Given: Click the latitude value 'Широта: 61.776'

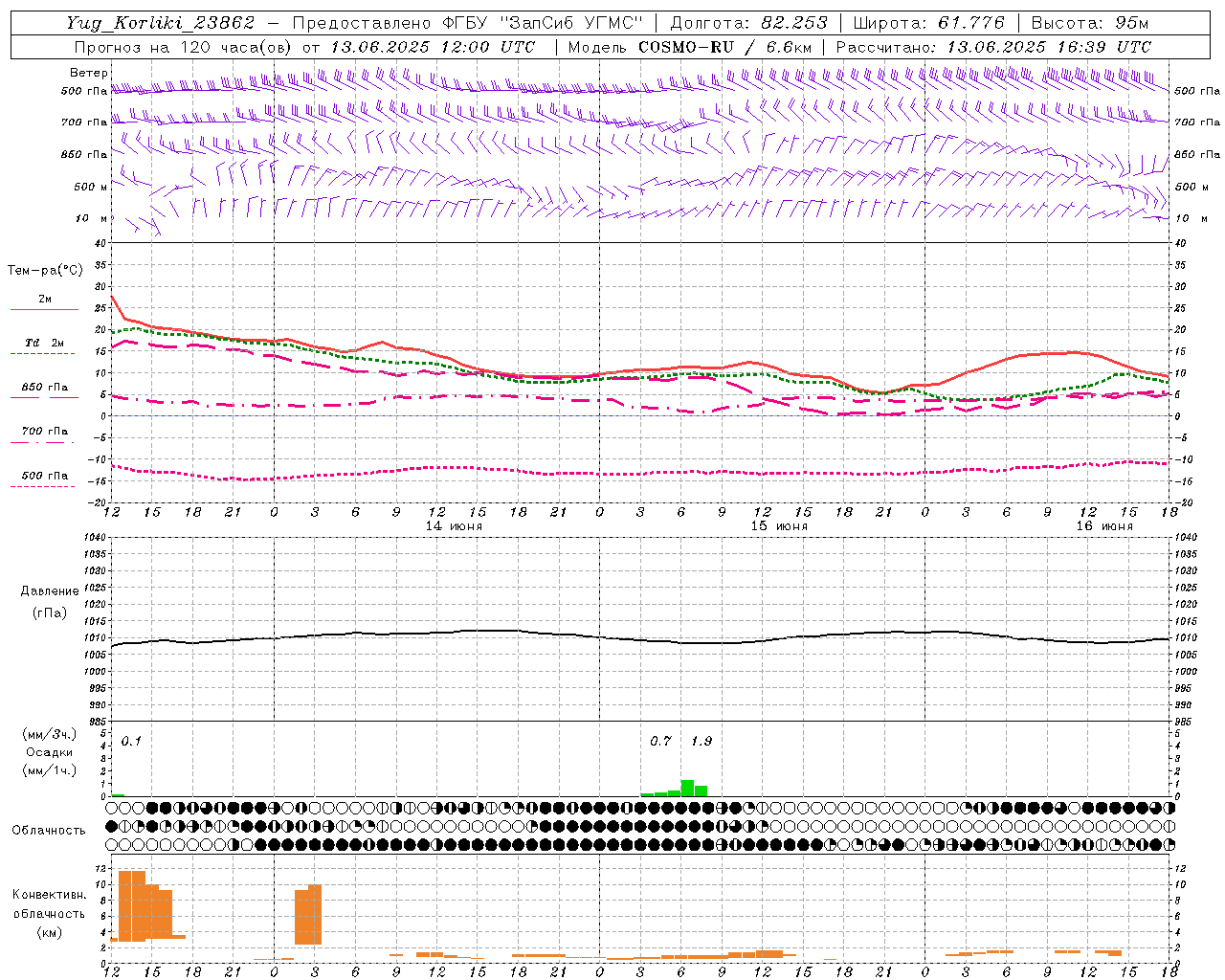Looking at the screenshot, I should pyautogui.click(x=928, y=23).
